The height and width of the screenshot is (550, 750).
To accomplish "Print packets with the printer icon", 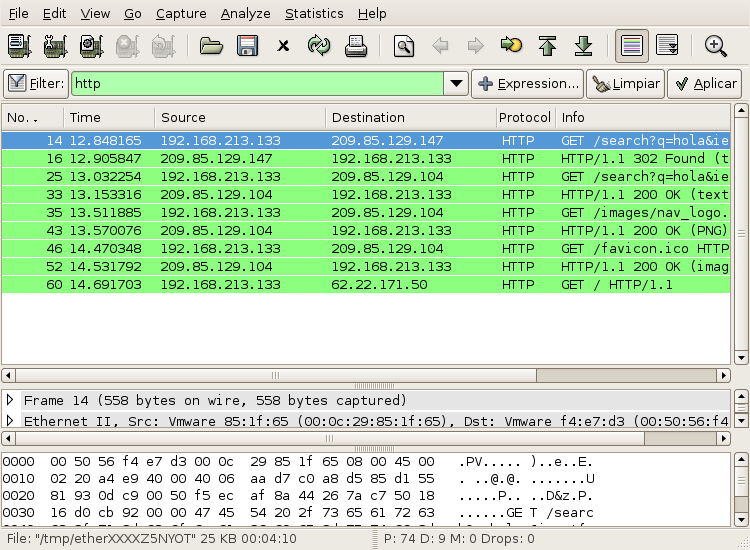I will pyautogui.click(x=355, y=46).
